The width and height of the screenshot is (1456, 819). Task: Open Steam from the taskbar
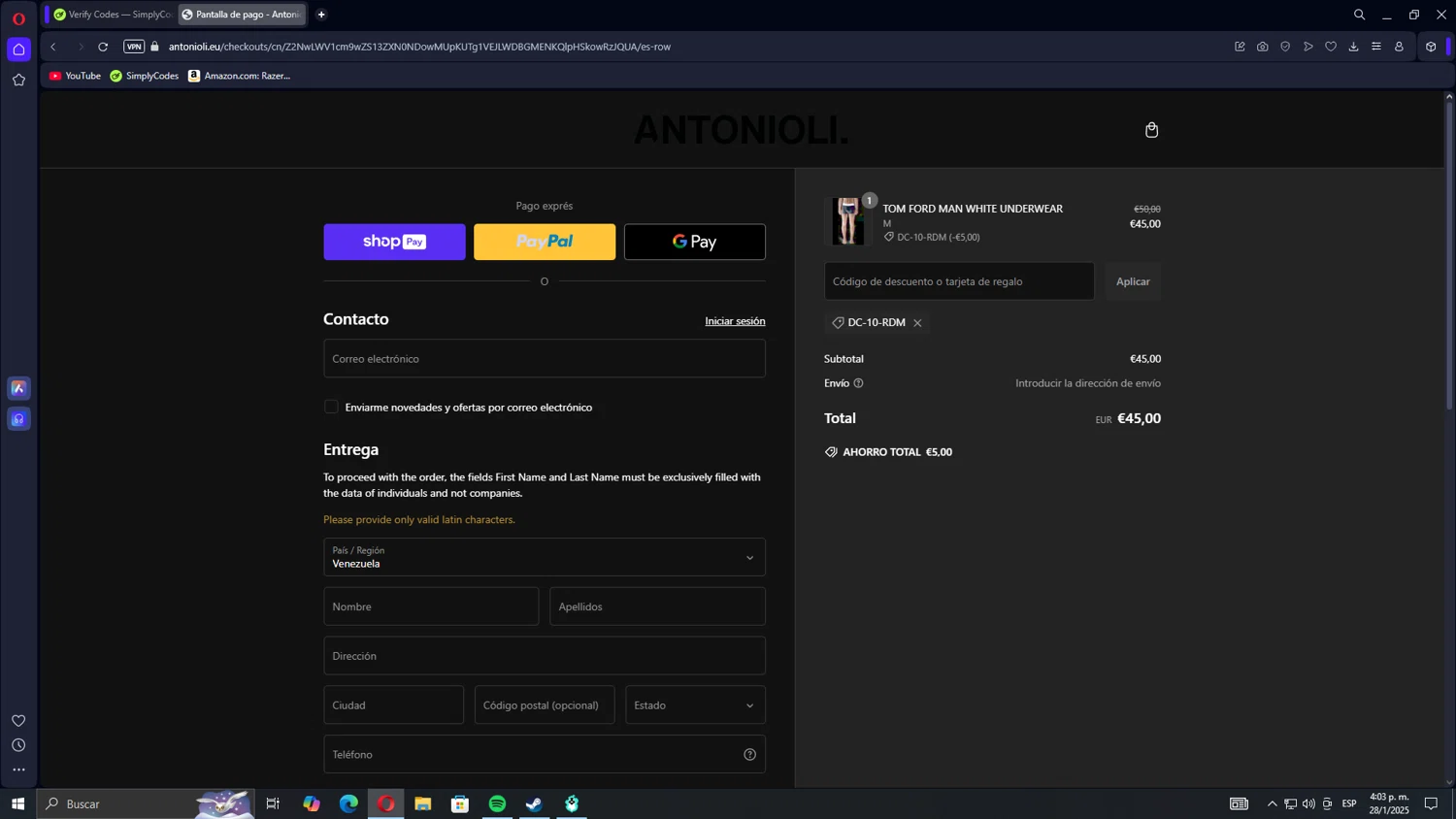point(534,803)
